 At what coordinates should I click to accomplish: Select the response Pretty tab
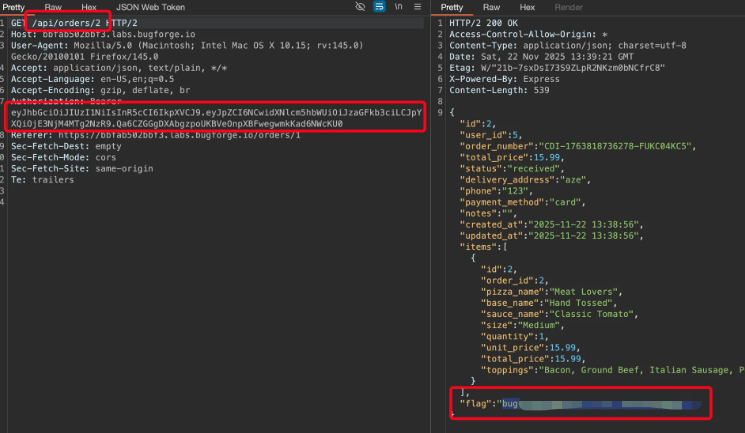point(450,7)
